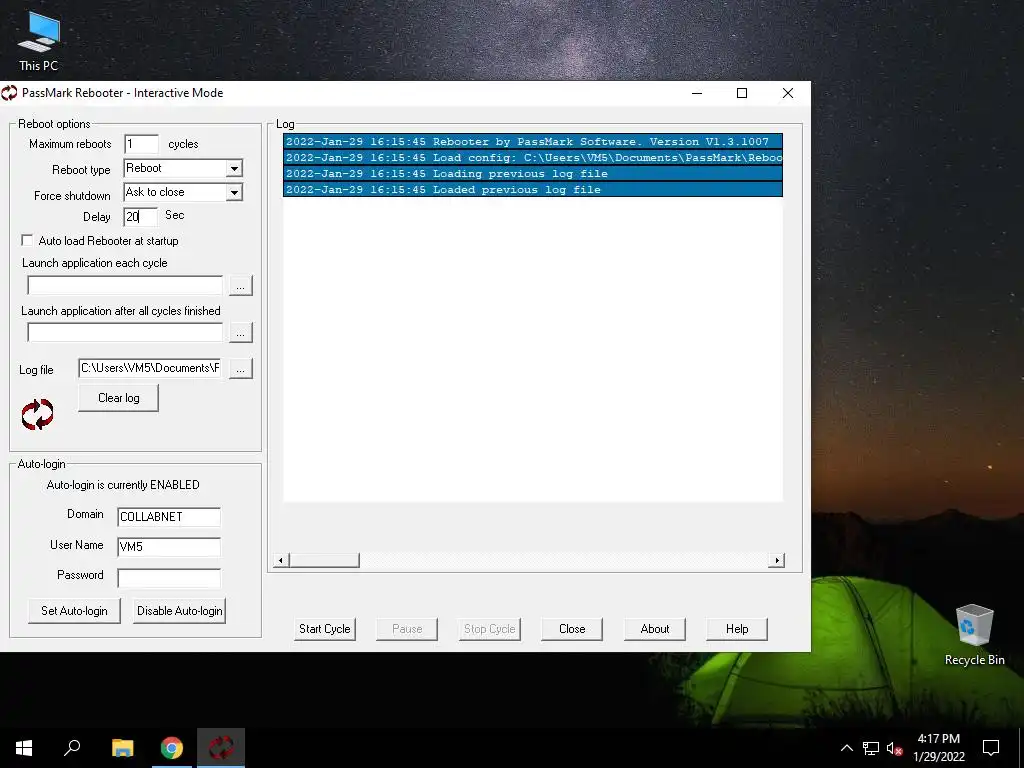Viewport: 1024px width, 768px height.
Task: Start the reboot cycle
Action: [x=325, y=629]
